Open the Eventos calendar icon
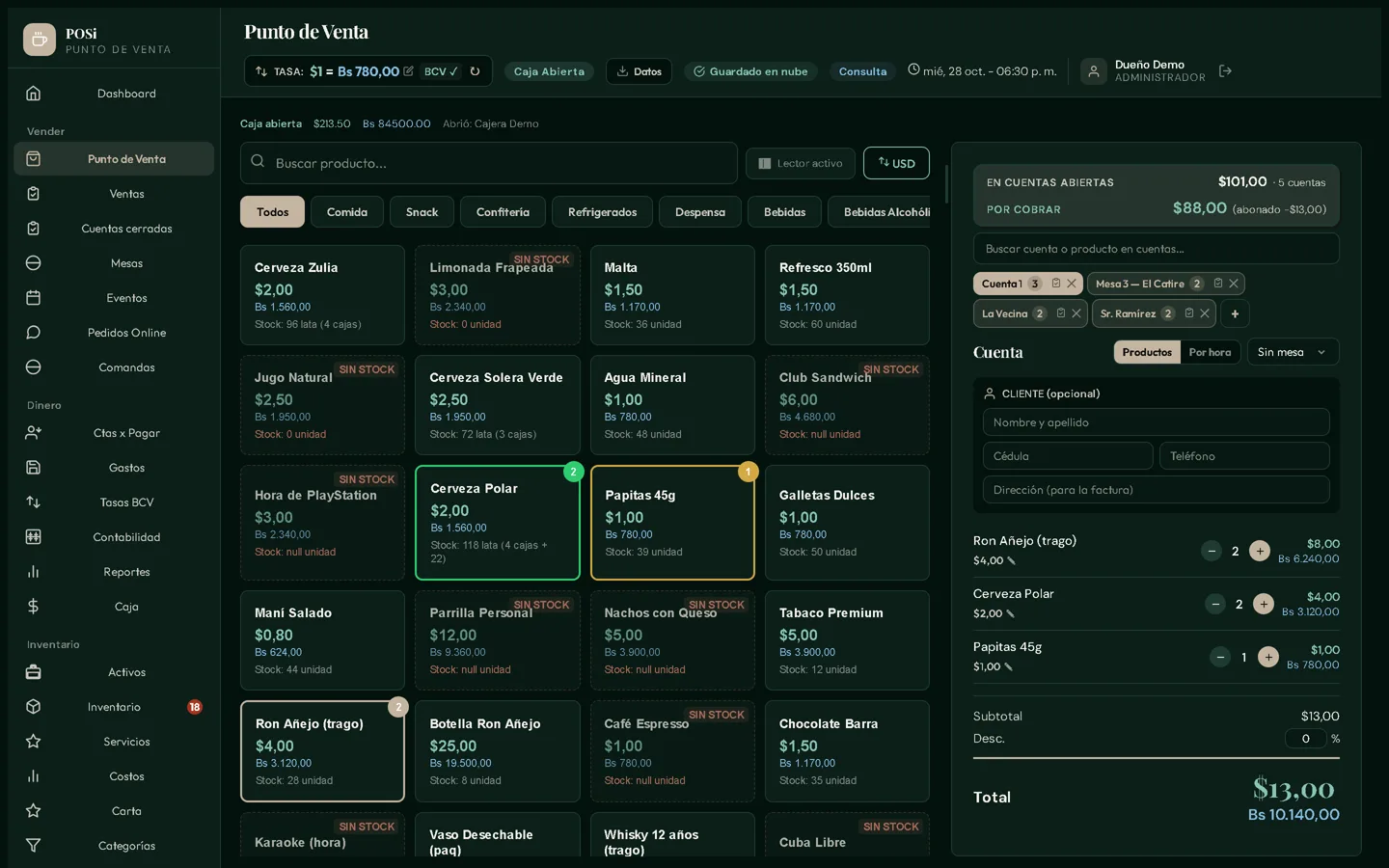Viewport: 1389px width, 868px height. pos(34,298)
